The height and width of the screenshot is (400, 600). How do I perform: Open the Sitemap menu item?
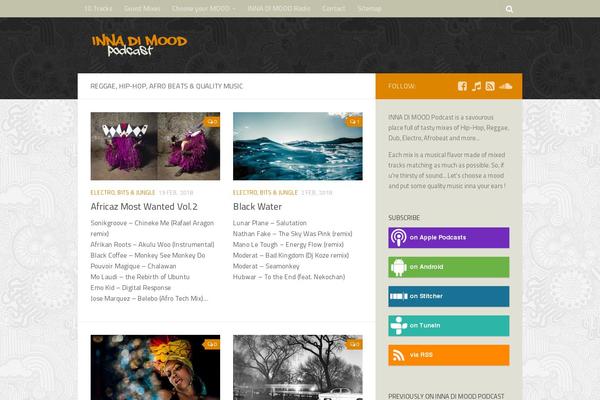(369, 8)
